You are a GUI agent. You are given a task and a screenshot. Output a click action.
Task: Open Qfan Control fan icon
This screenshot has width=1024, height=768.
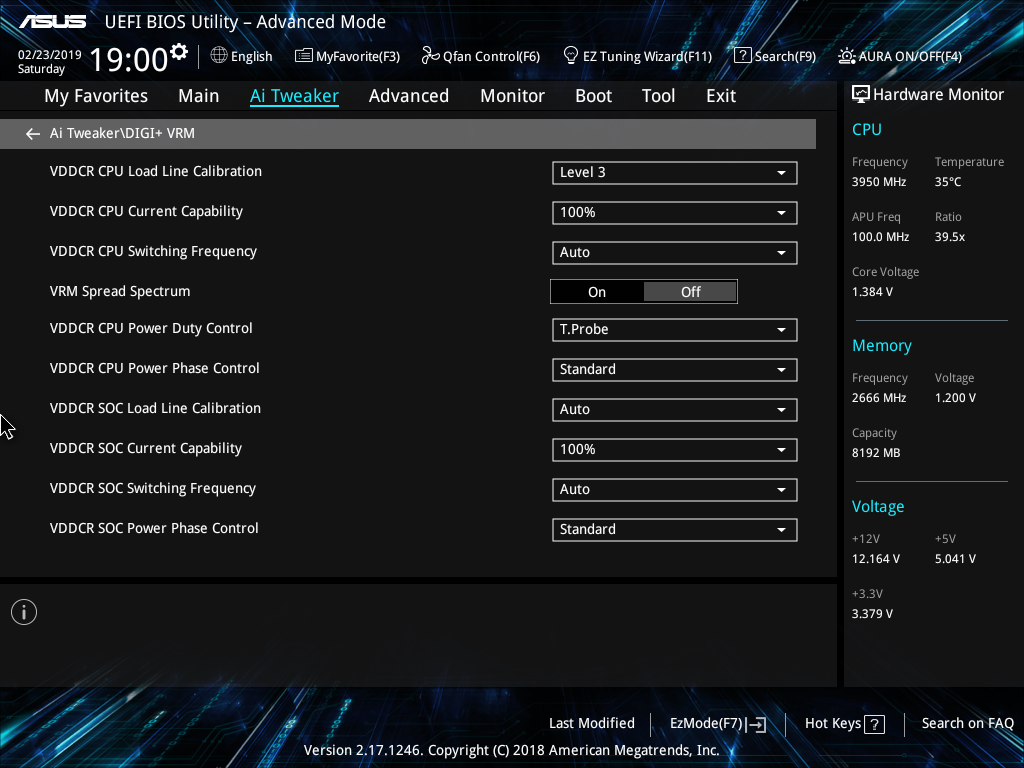430,56
